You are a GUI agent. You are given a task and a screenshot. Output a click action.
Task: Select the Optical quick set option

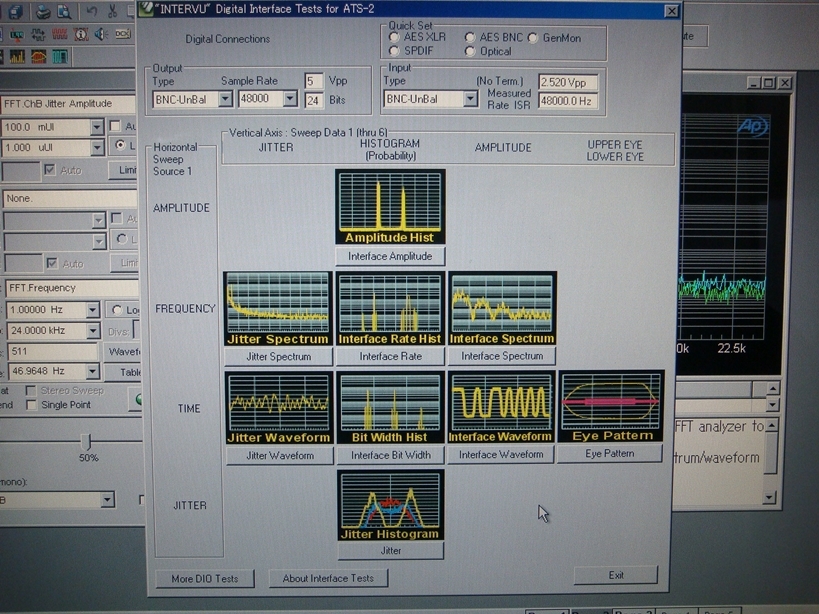pyautogui.click(x=470, y=51)
